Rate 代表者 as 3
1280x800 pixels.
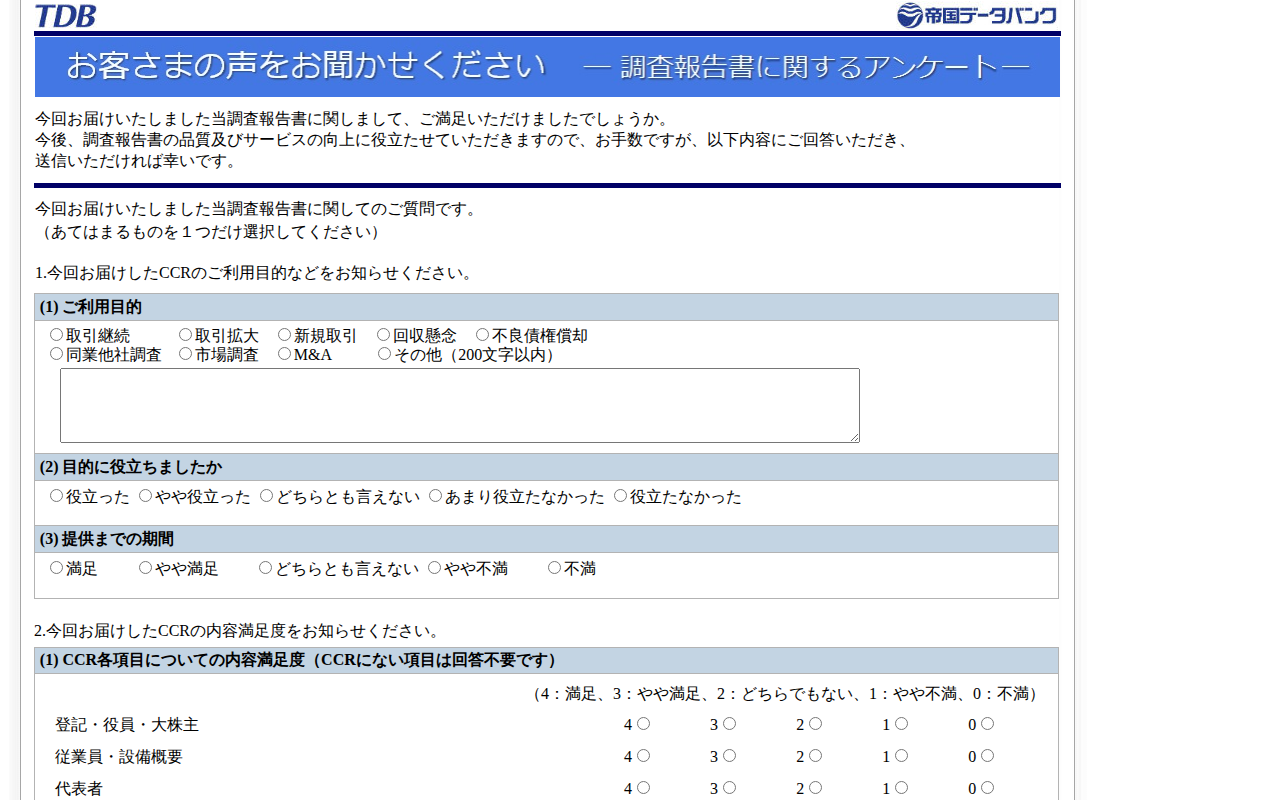pos(729,787)
